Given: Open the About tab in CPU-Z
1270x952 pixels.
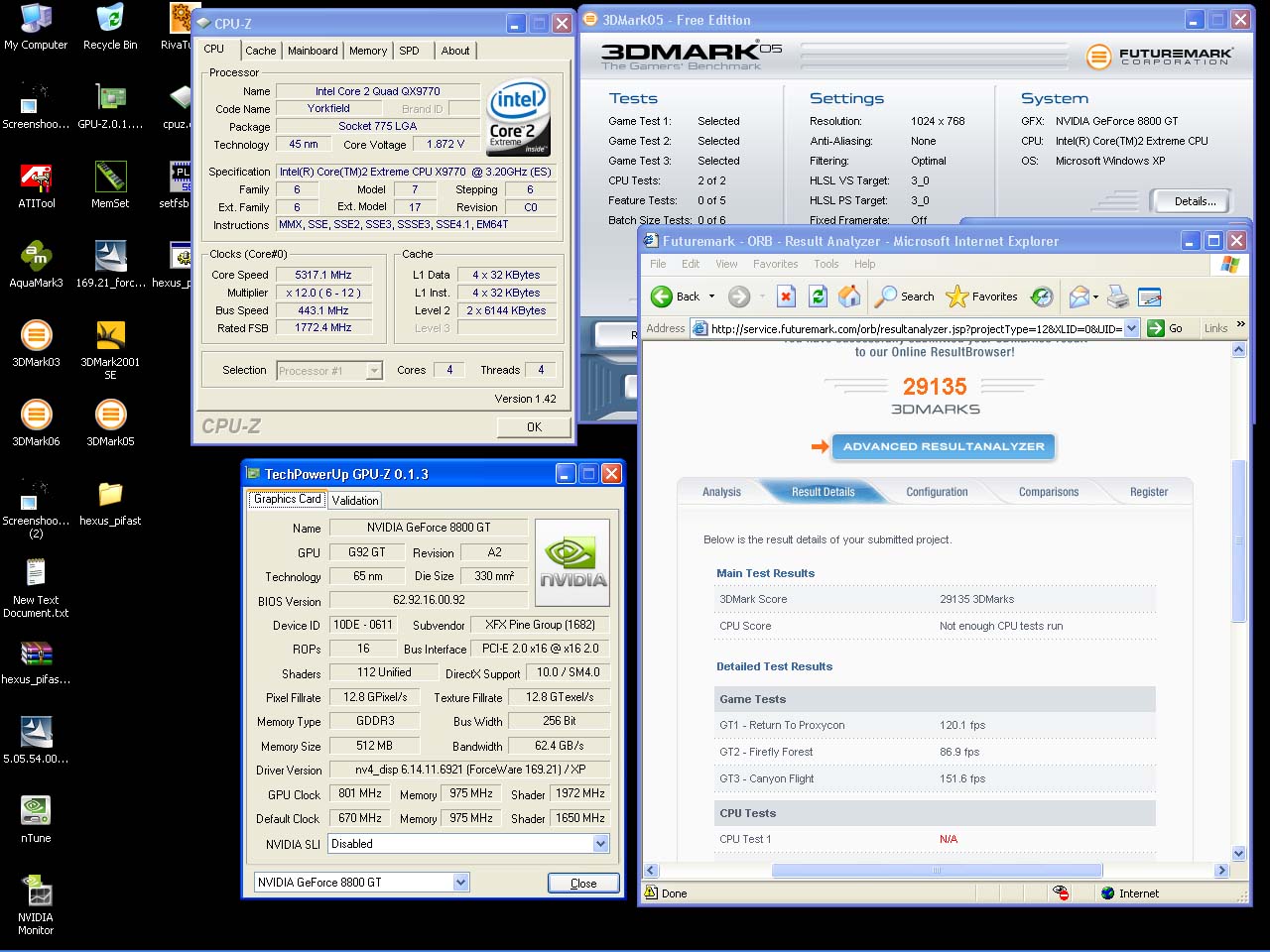Looking at the screenshot, I should pyautogui.click(x=455, y=51).
